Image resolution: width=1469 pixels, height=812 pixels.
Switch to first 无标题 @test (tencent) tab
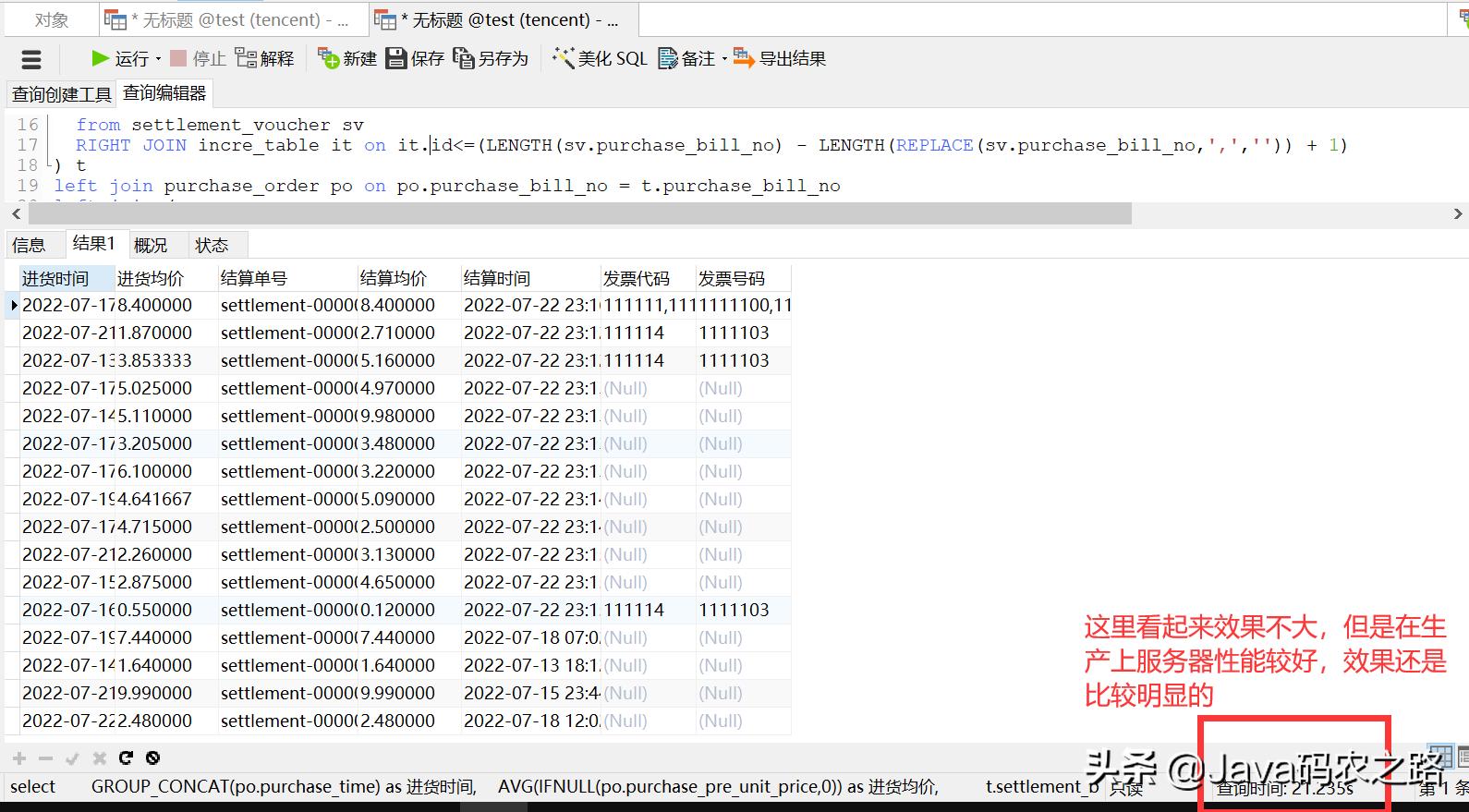(233, 19)
